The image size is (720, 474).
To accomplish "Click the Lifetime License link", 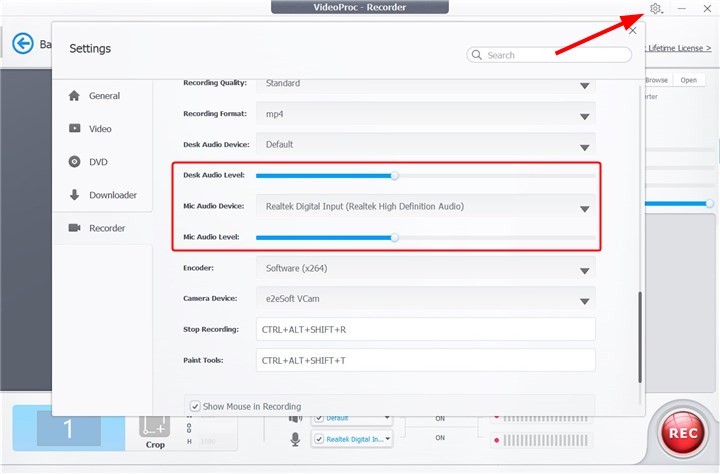I will point(679,48).
